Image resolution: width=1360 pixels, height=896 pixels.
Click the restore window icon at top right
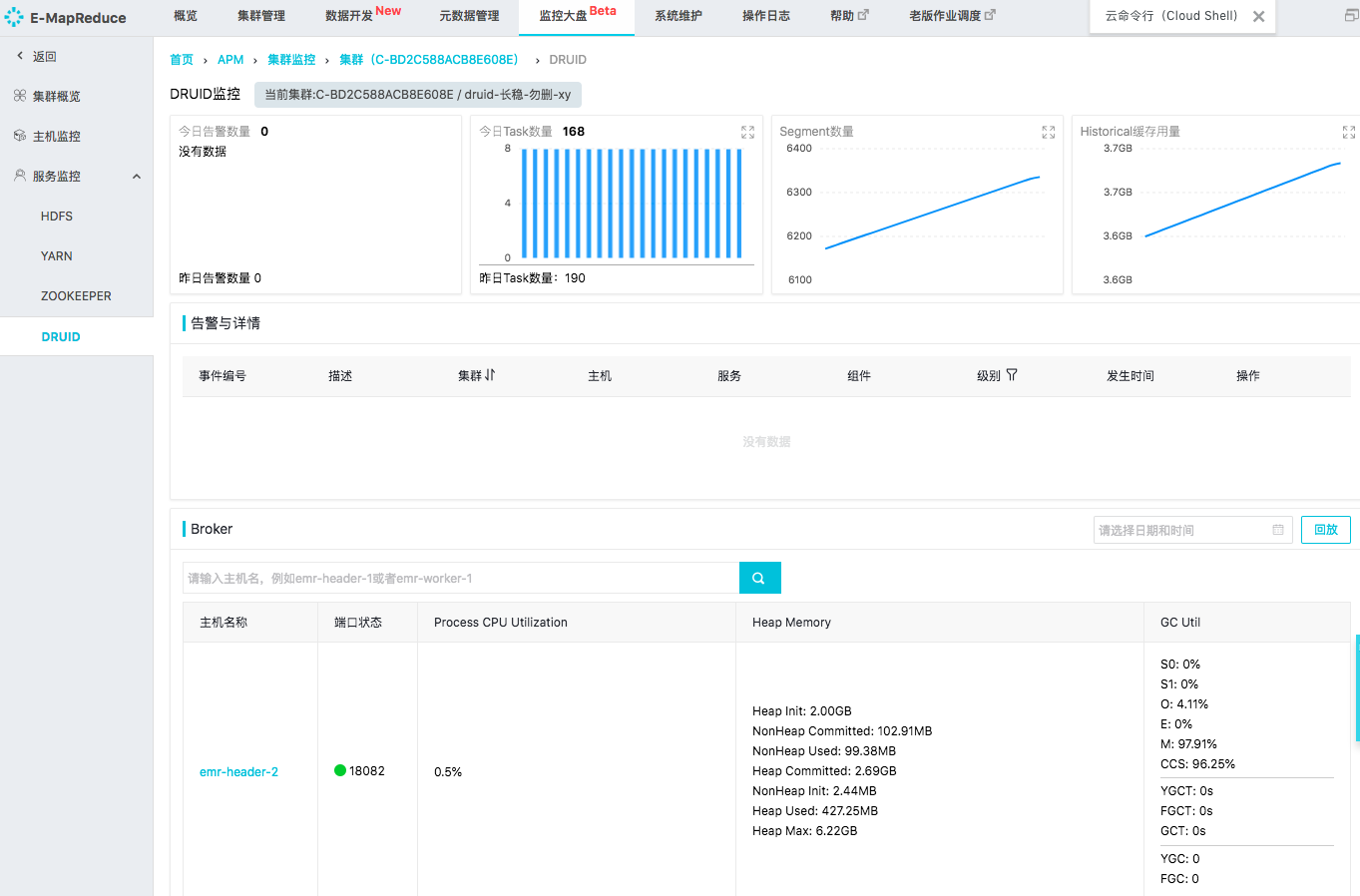click(x=1352, y=16)
